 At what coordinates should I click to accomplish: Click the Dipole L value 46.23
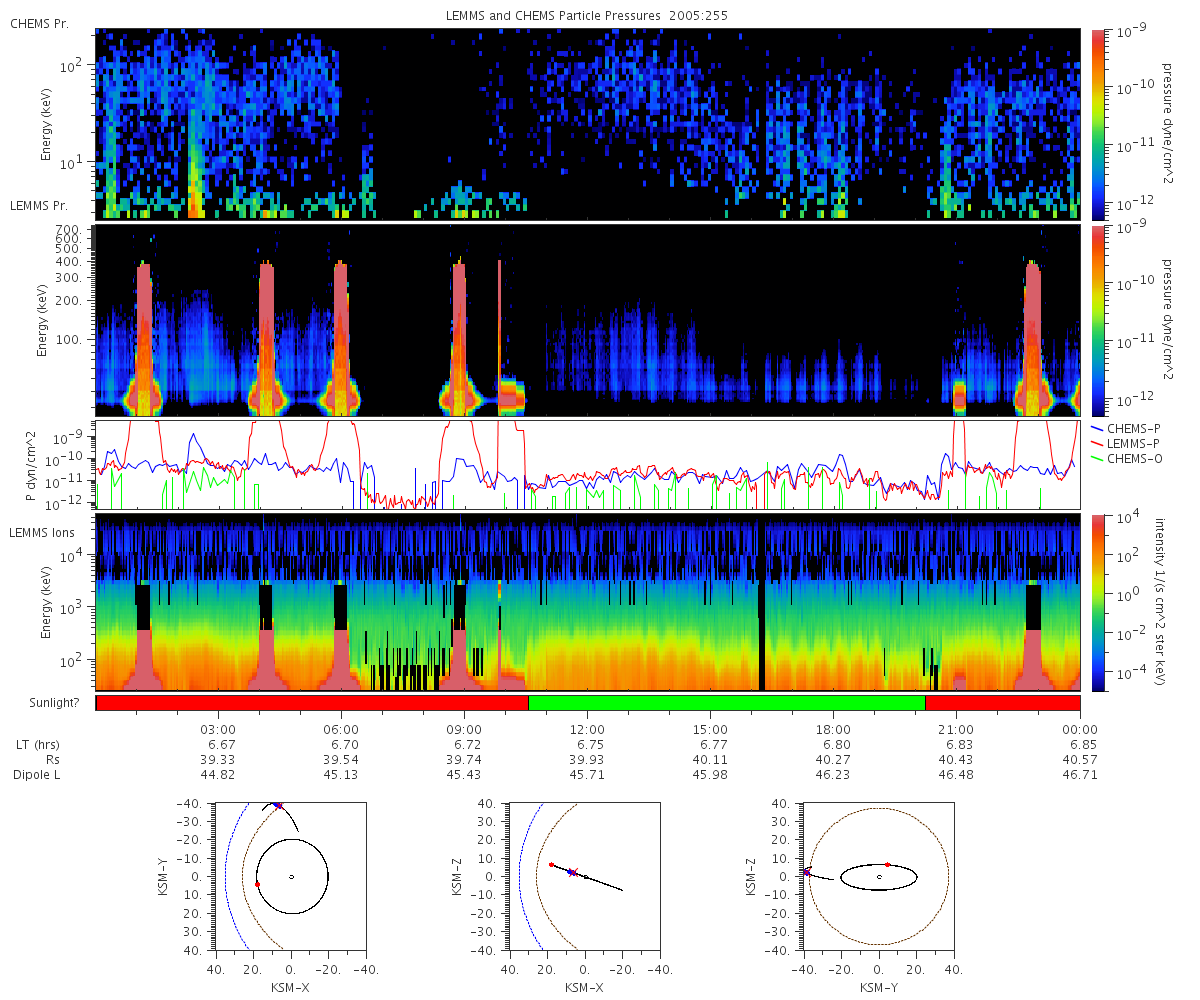pyautogui.click(x=833, y=775)
